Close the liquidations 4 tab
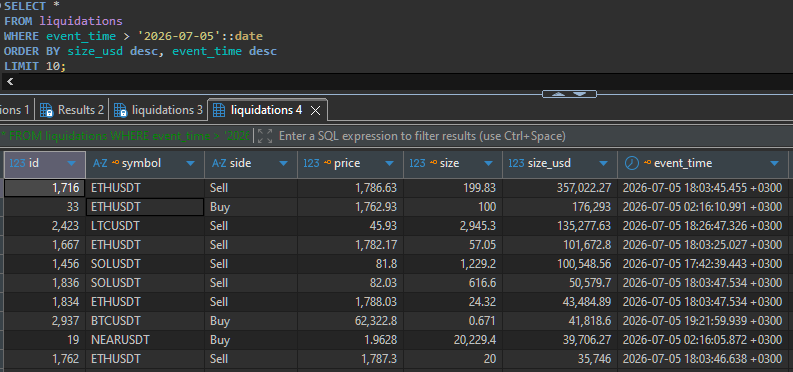The width and height of the screenshot is (793, 372). point(315,110)
